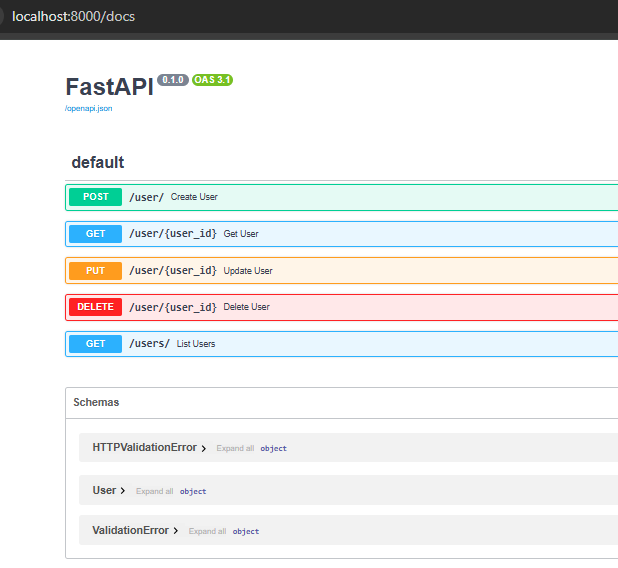
Task: Expand the User schema chevron
Action: click(x=124, y=491)
